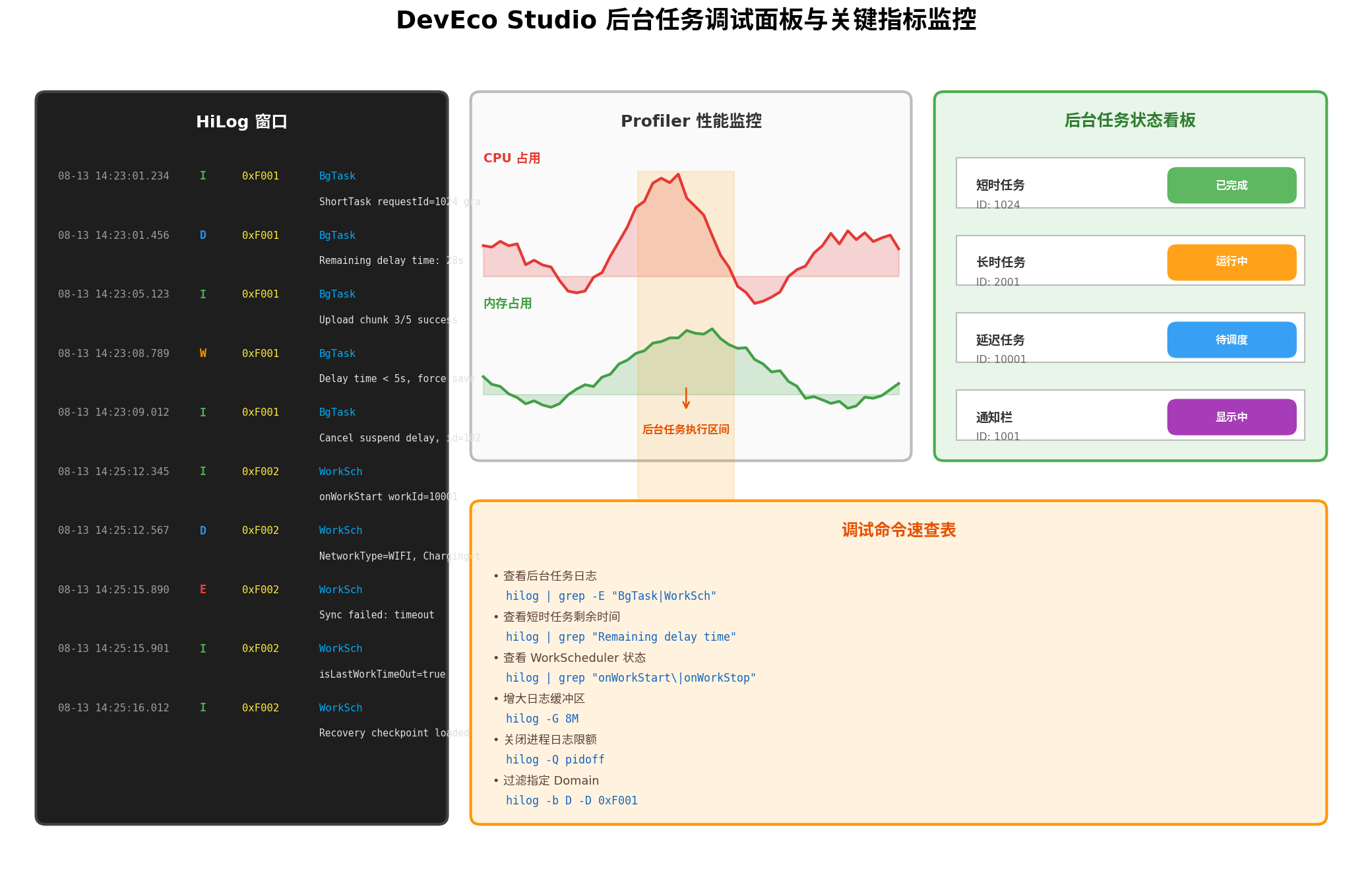Click the ID: 10001 text
The height and width of the screenshot is (877, 1372).
(1001, 359)
